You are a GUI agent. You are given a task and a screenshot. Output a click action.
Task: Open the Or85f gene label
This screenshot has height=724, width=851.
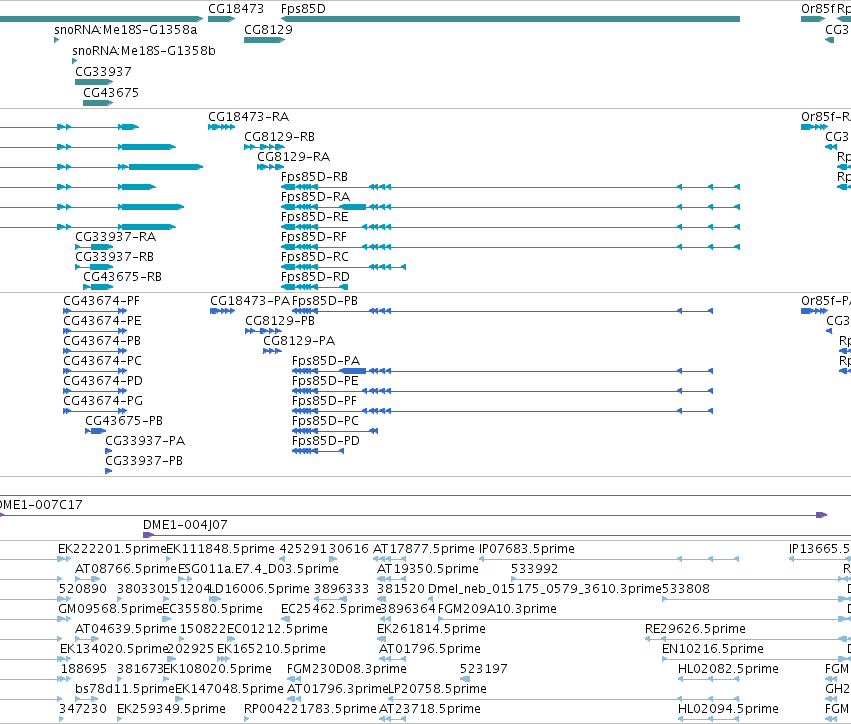point(817,9)
